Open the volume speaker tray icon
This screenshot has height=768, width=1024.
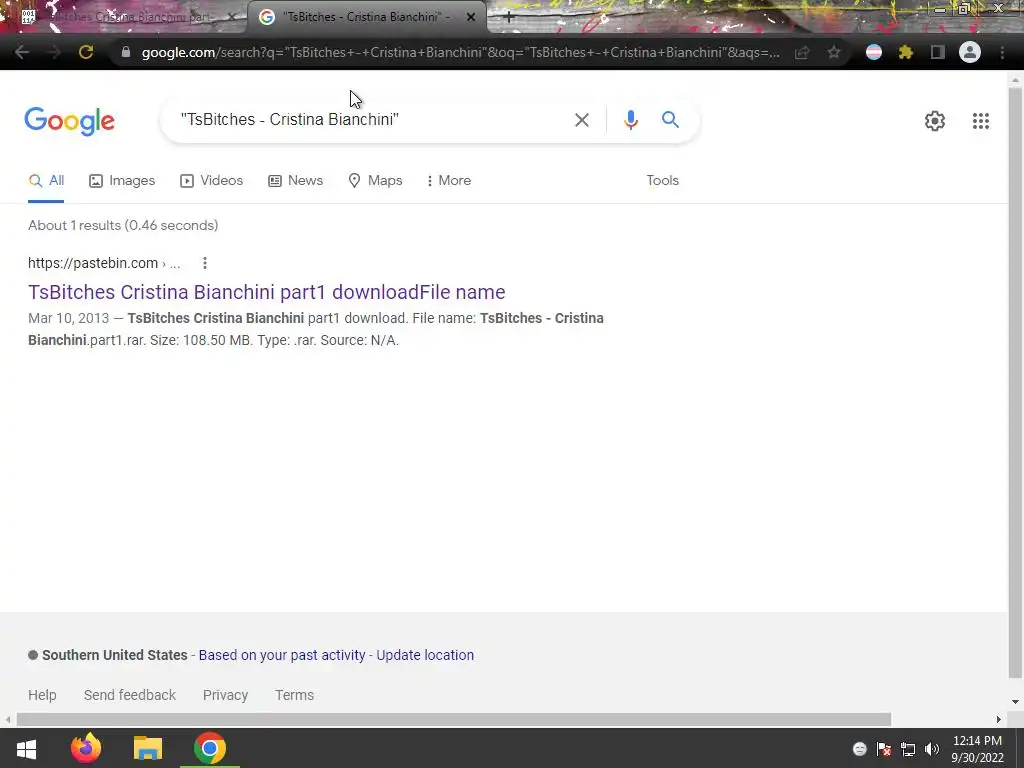click(932, 749)
